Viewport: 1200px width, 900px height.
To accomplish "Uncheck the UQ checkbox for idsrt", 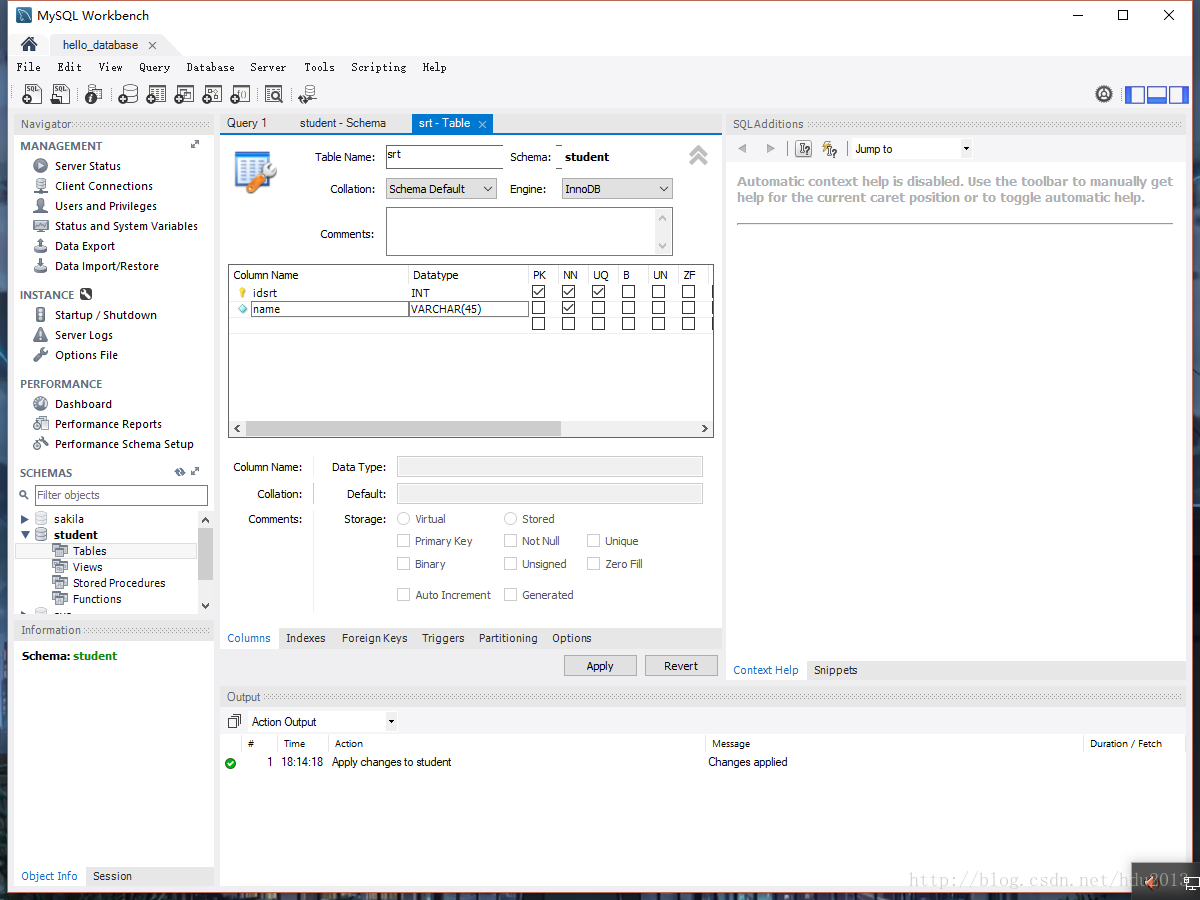I will point(599,292).
